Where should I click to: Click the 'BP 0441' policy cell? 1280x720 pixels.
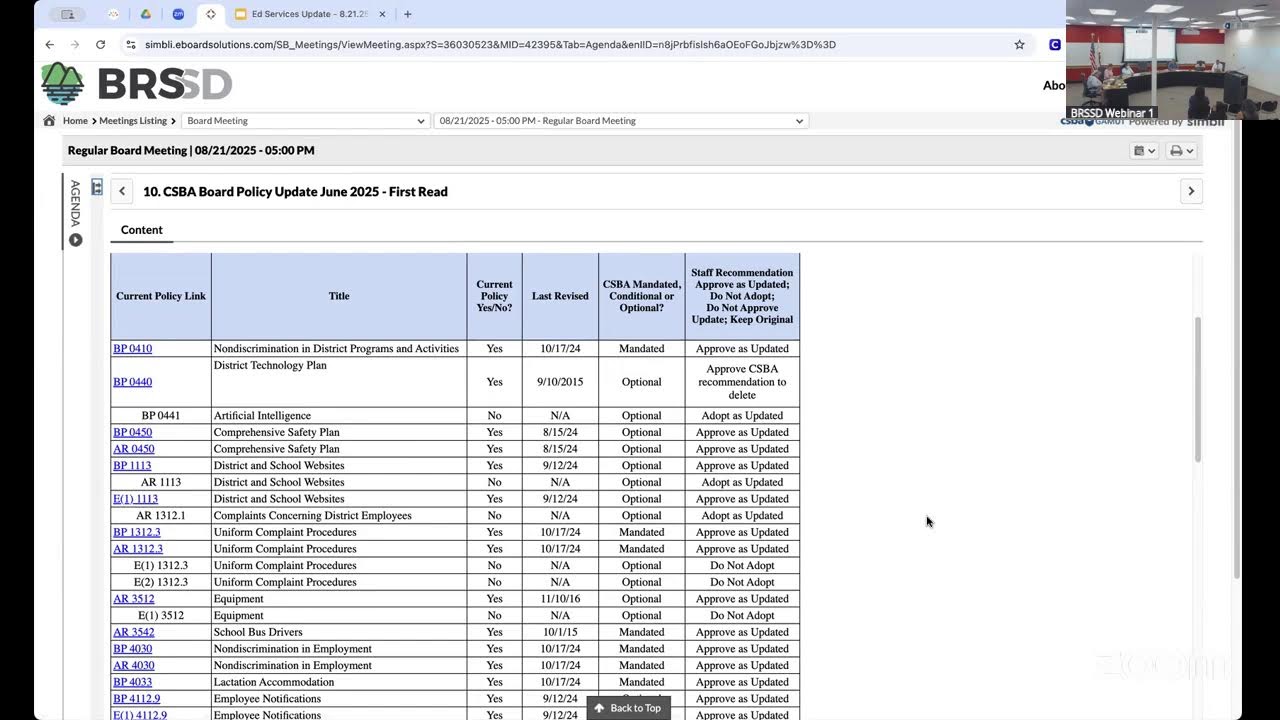161,416
